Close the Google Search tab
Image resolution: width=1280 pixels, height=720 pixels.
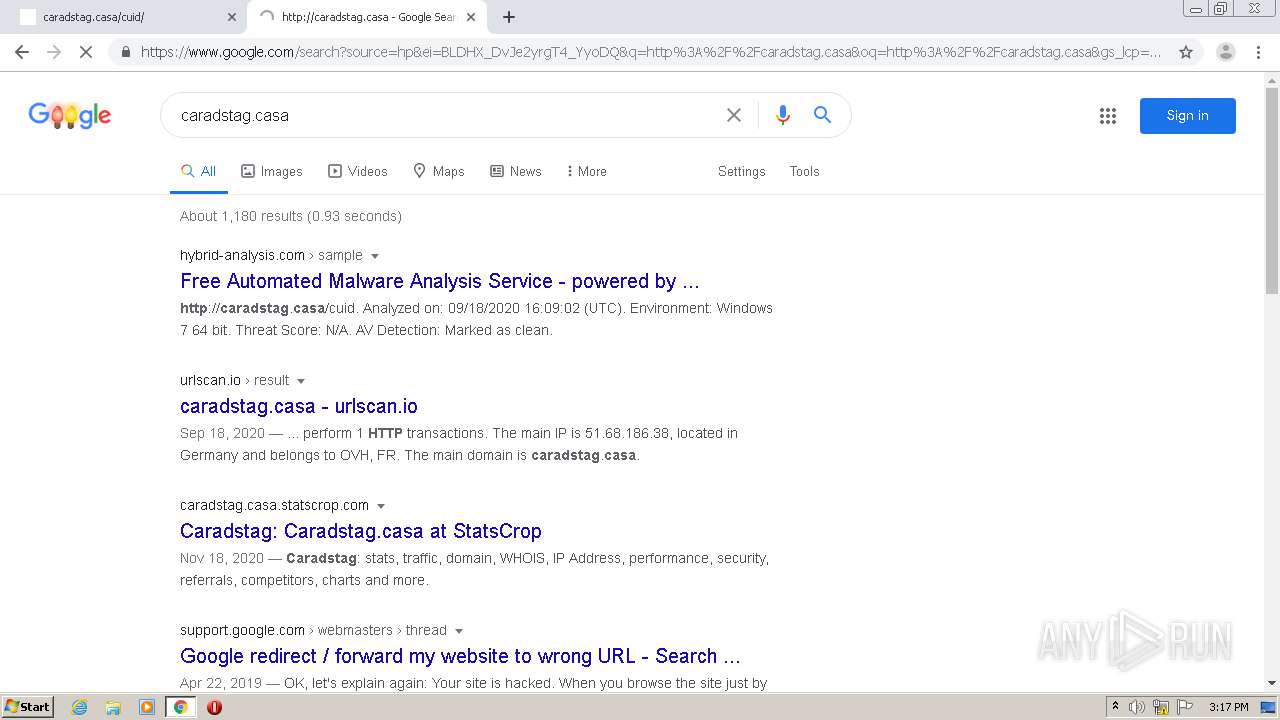(x=471, y=17)
